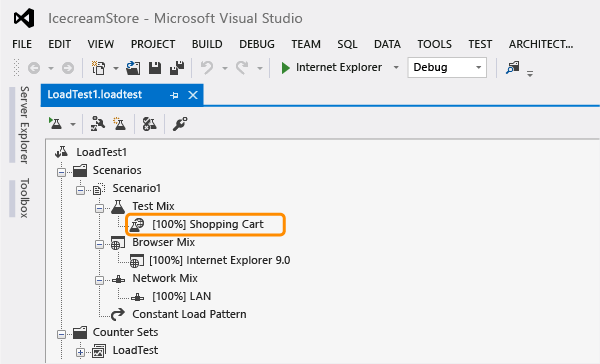Click the Redo icon

[242, 68]
